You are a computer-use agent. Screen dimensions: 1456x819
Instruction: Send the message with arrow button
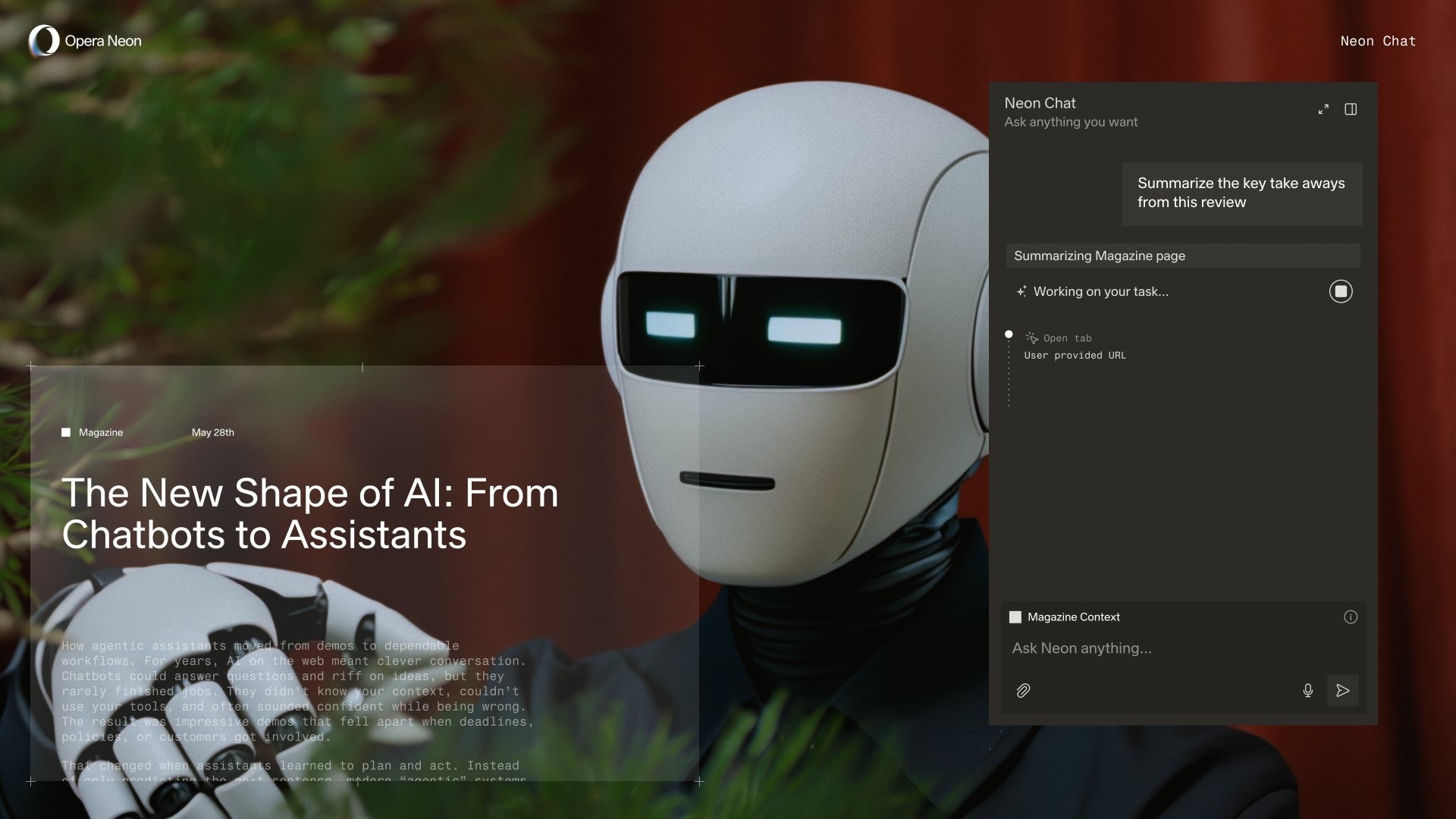click(1342, 691)
